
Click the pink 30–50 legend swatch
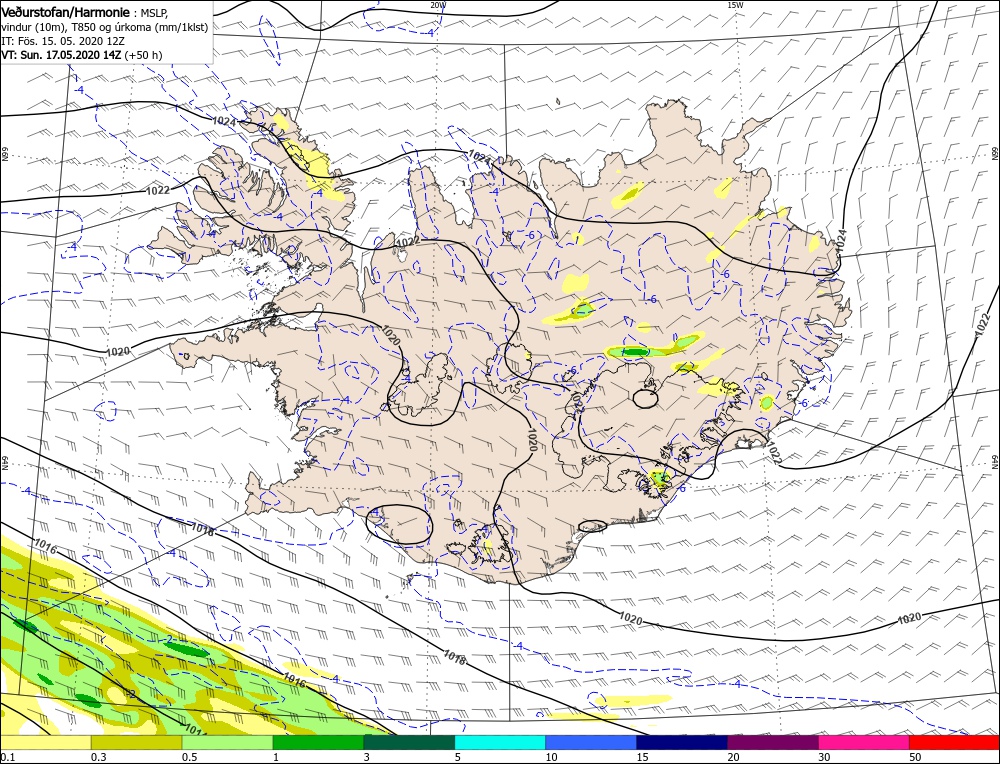(x=864, y=742)
